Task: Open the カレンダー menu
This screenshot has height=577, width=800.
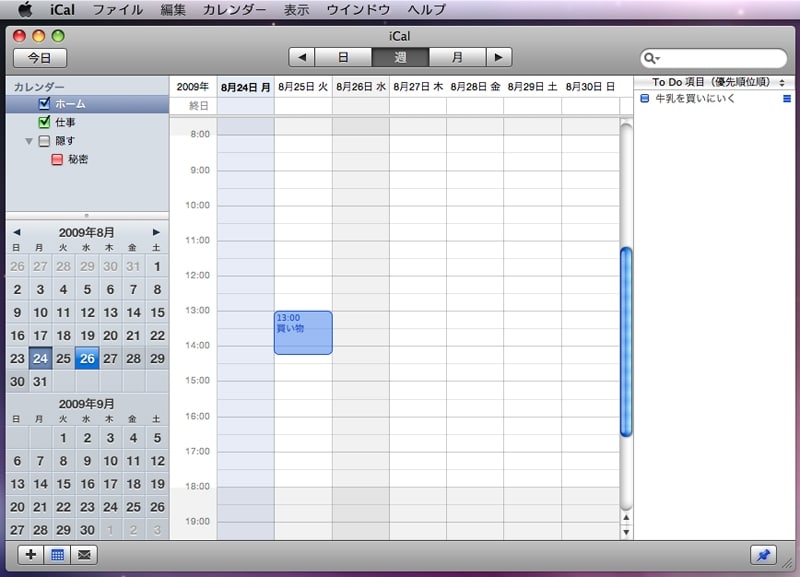Action: [234, 10]
